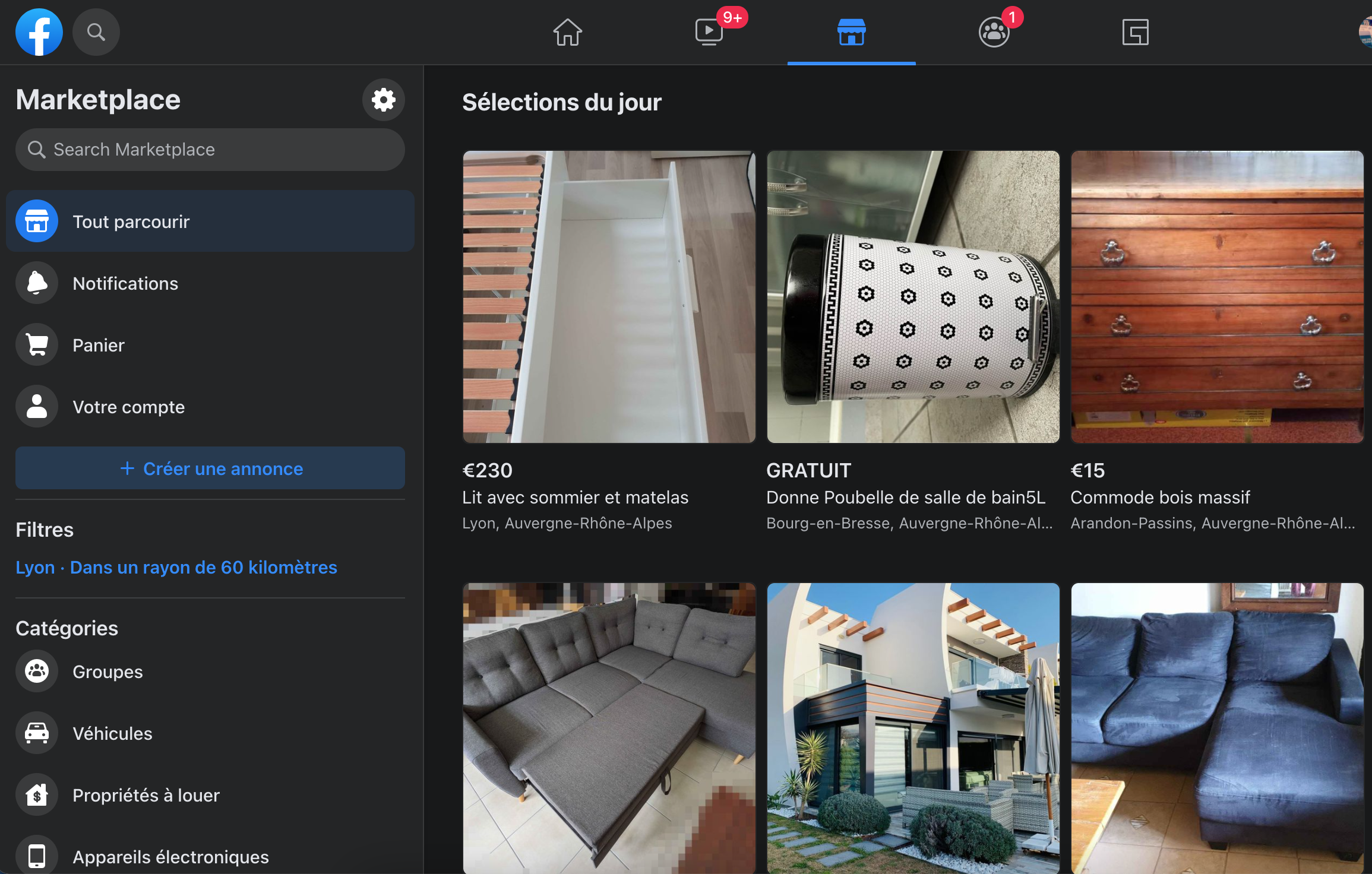
Task: Open Marketplace settings gear
Action: pyautogui.click(x=383, y=100)
